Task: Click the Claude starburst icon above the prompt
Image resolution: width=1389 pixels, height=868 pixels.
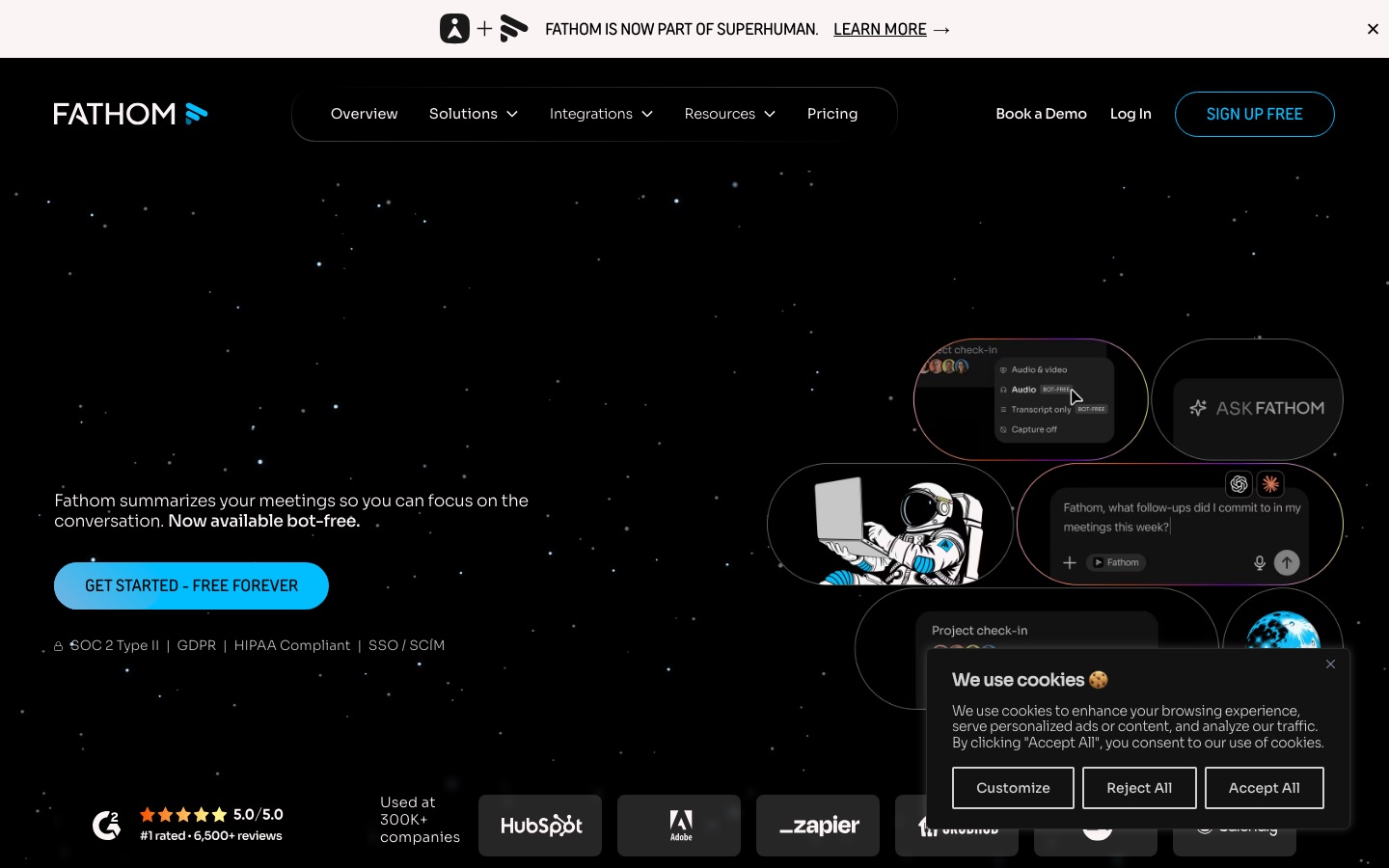Action: [1270, 483]
